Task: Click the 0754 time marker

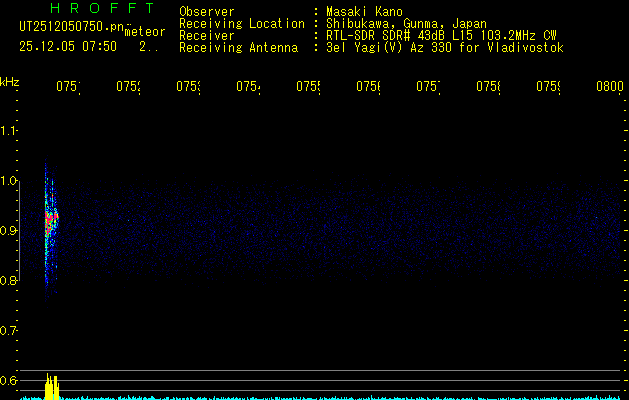Action: [x=248, y=86]
